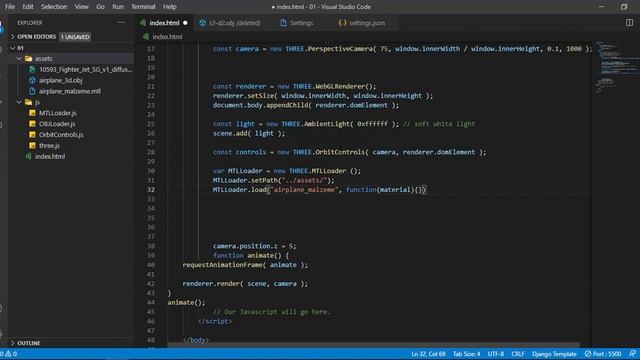Viewport: 640px width, 360px height.
Task: Open index.html in the explorer tree
Action: [x=50, y=156]
